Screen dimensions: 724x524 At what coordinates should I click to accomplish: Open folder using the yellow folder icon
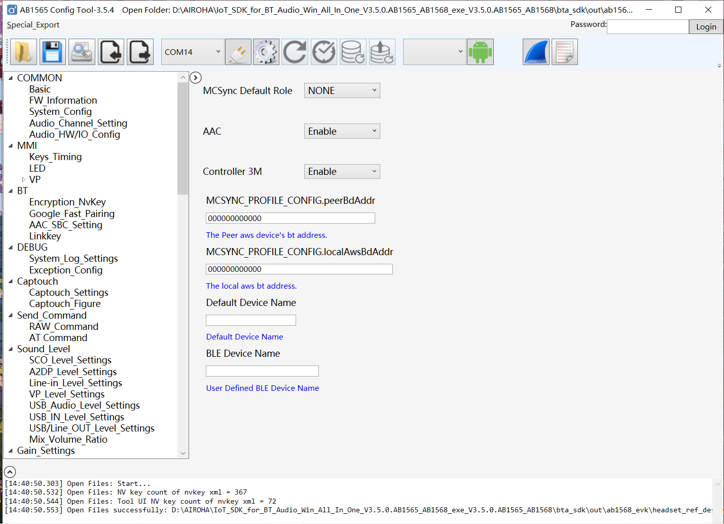point(23,52)
